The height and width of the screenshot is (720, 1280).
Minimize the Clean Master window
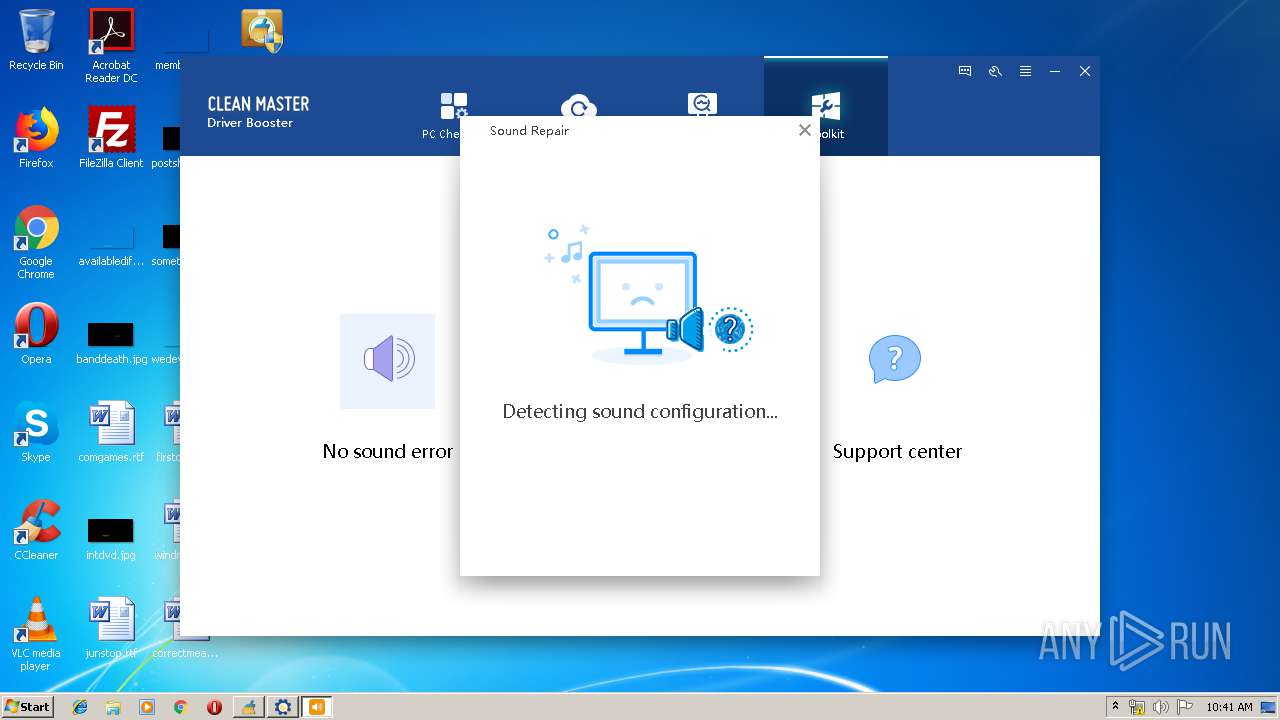pos(1055,71)
